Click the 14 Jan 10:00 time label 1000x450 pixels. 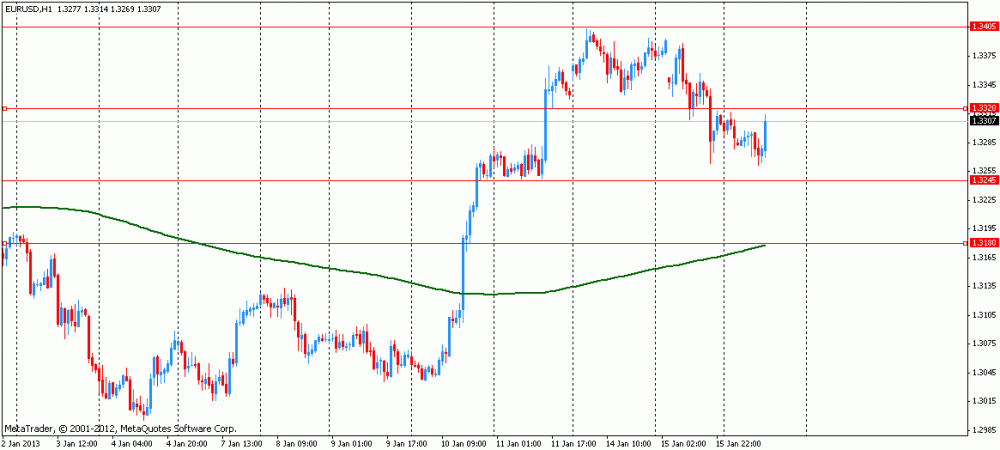tap(628, 442)
